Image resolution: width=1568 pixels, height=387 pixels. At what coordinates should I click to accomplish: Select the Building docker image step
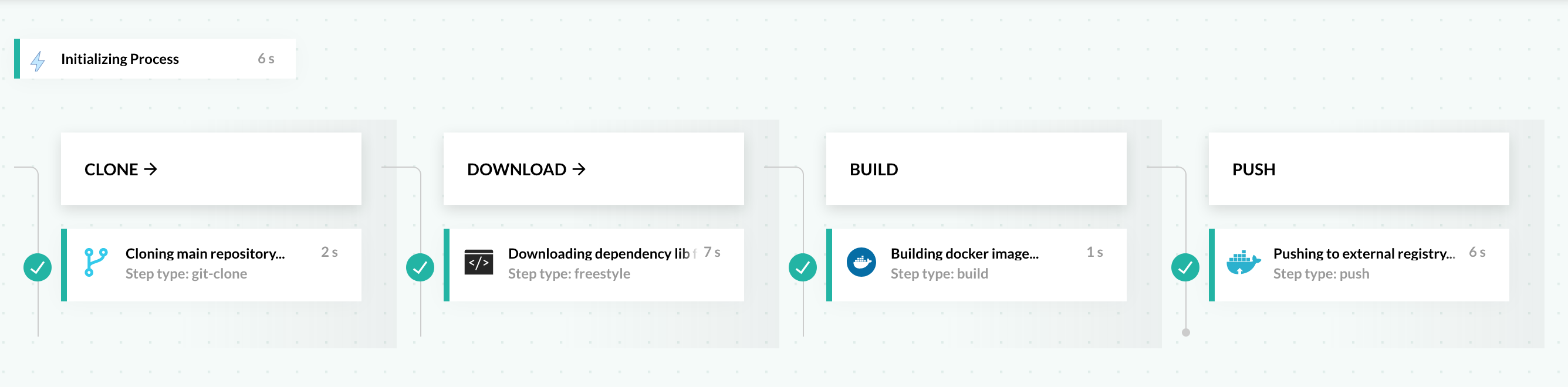[964, 254]
